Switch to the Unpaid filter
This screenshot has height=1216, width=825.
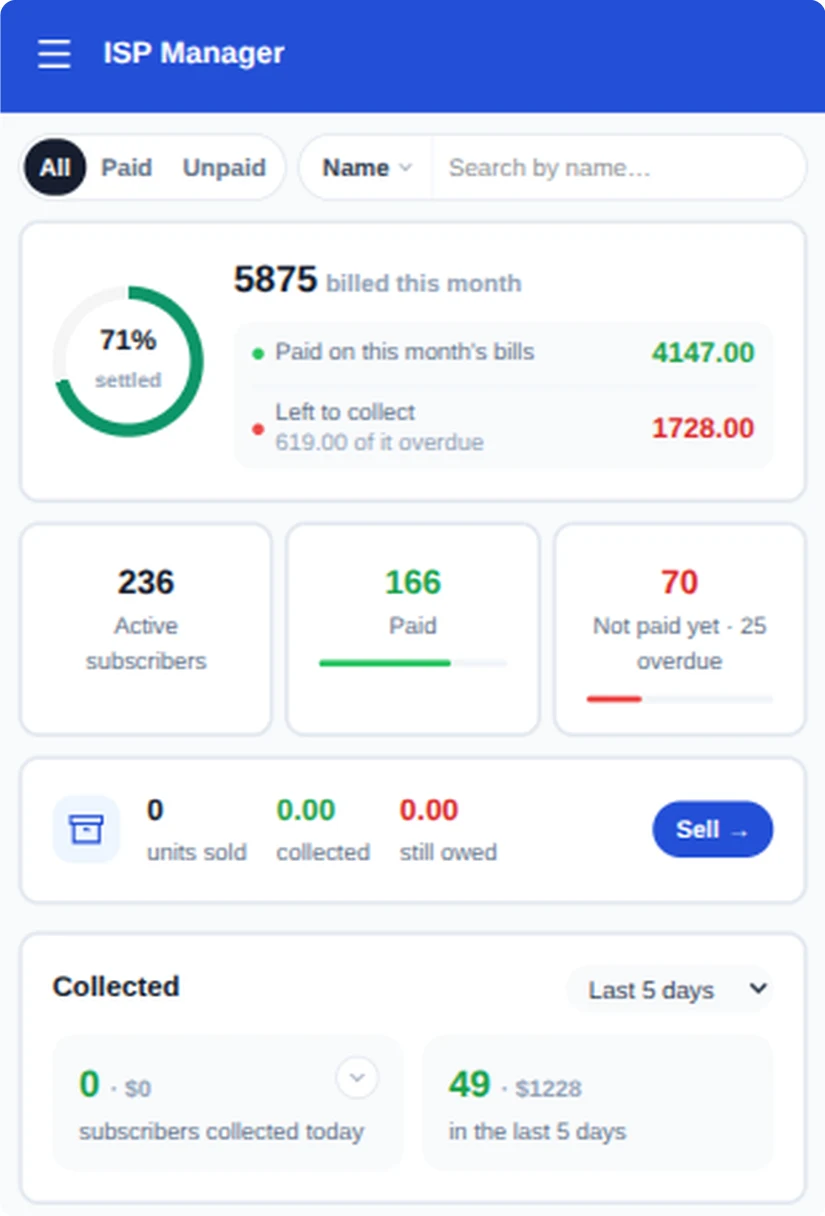(224, 167)
